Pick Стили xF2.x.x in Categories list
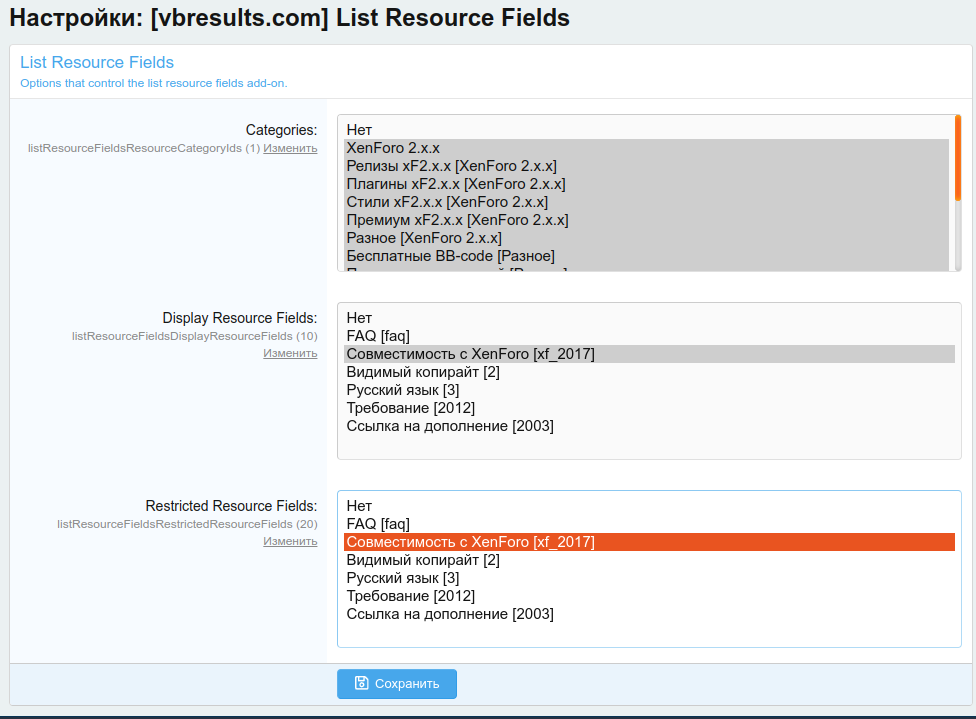Viewport: 976px width, 719px height. click(447, 202)
